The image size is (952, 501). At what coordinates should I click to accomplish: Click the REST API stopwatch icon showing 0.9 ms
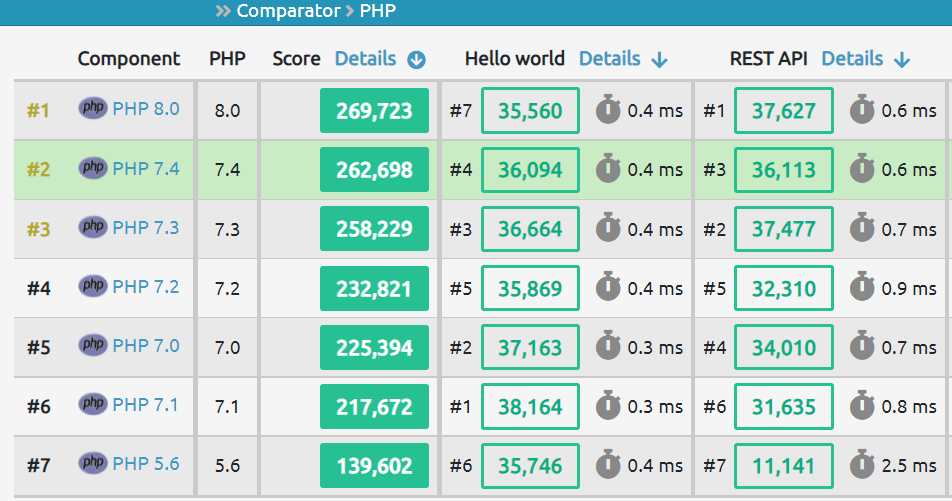[862, 287]
